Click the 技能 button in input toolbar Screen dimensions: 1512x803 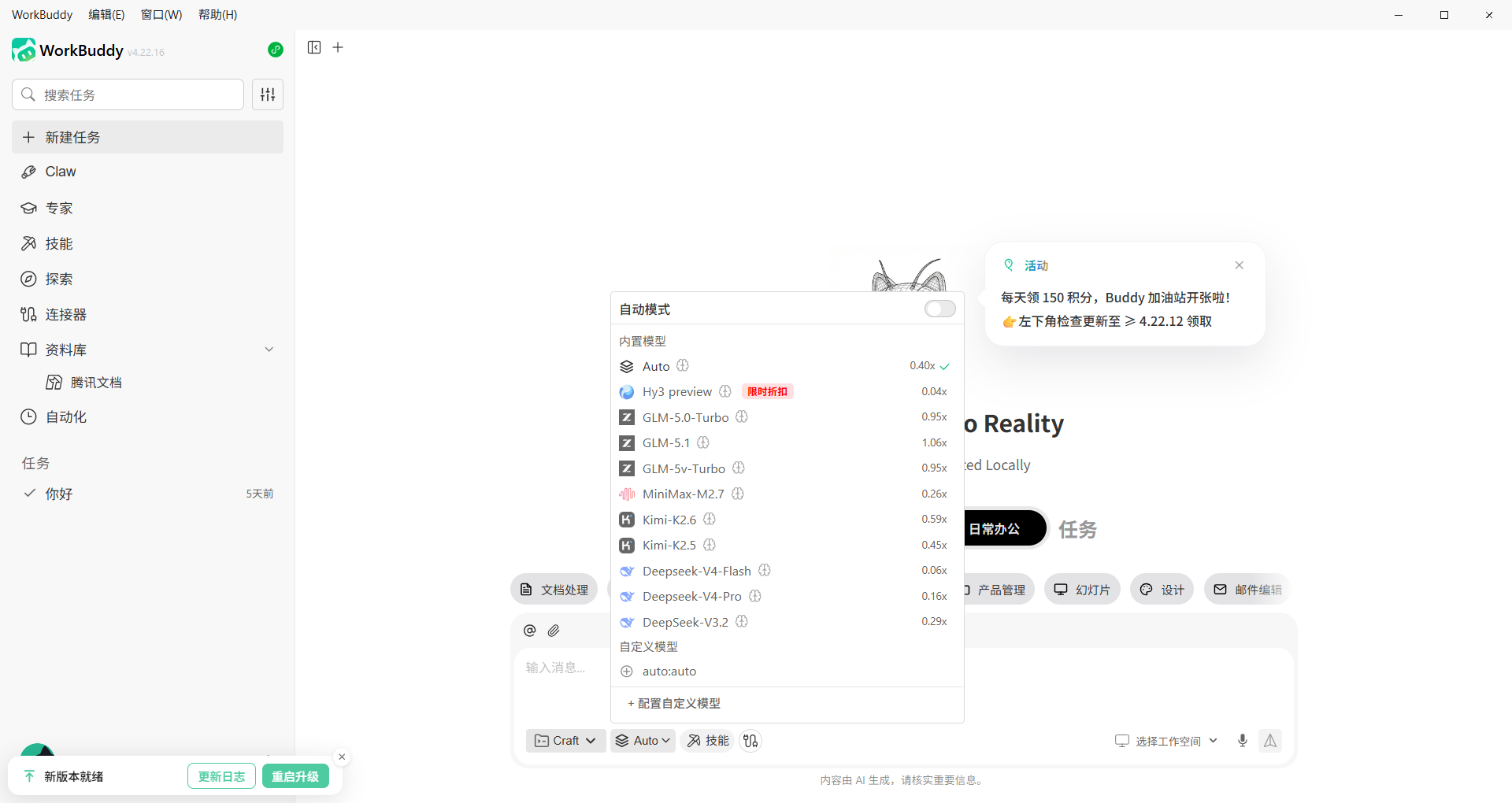[708, 741]
